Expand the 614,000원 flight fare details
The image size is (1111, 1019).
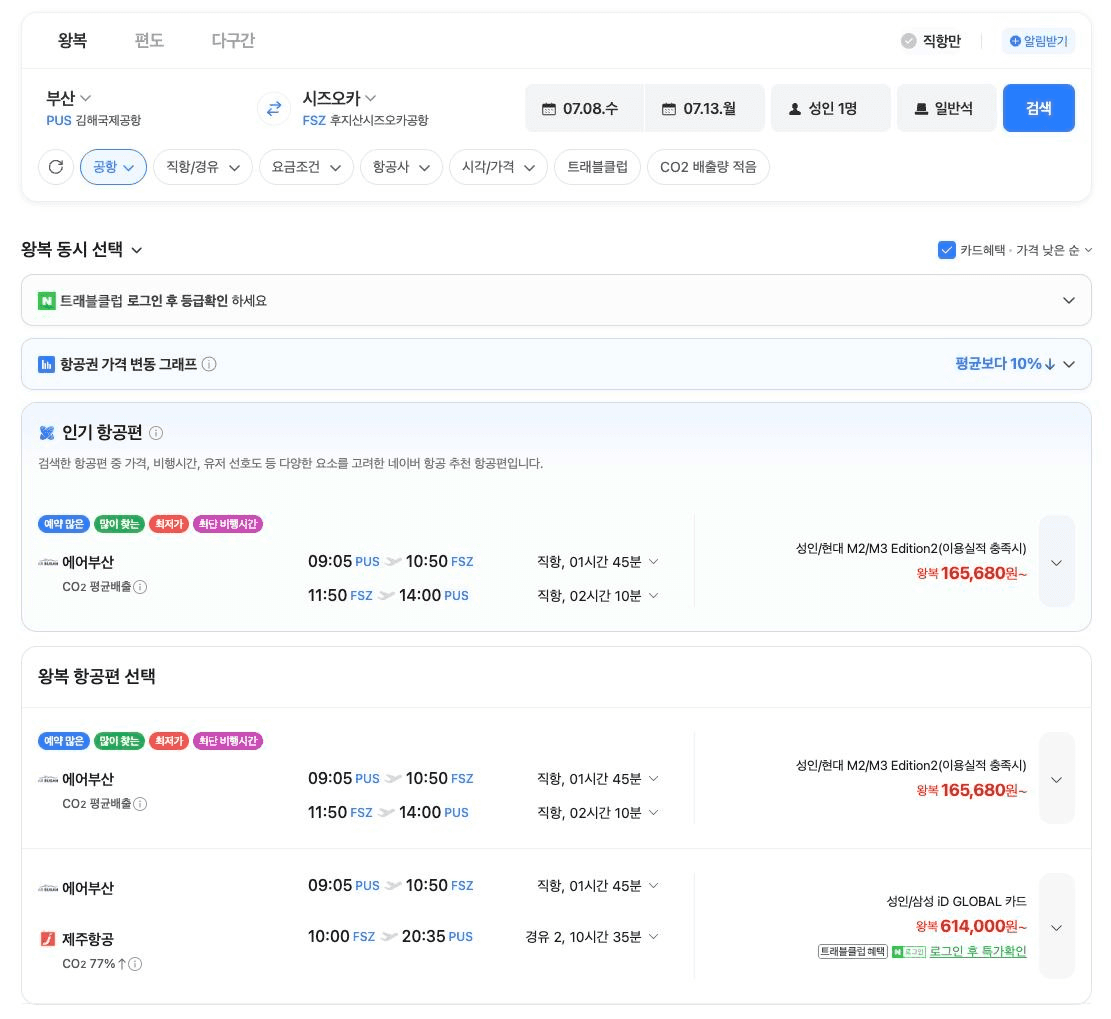[x=1056, y=927]
